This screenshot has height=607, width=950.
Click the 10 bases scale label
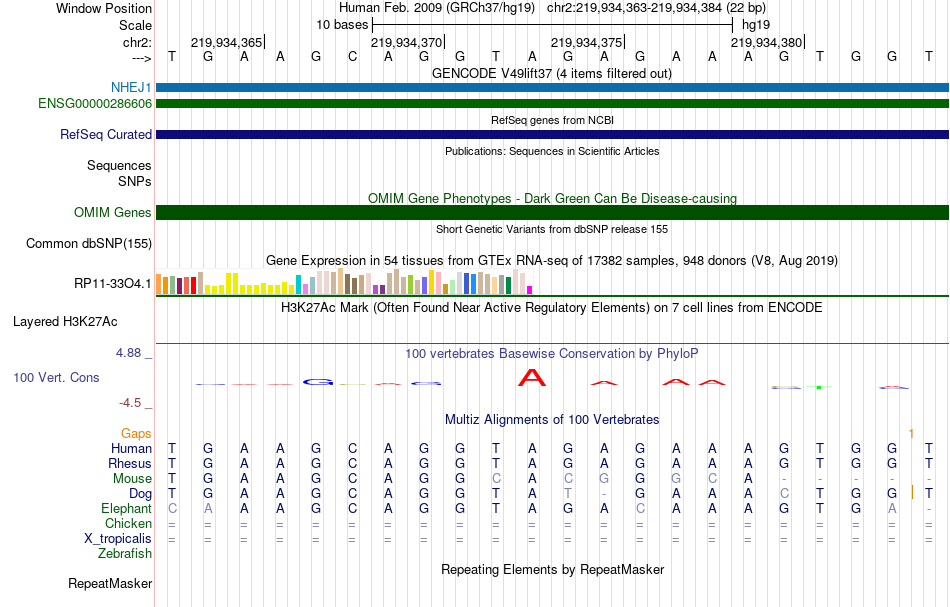342,25
